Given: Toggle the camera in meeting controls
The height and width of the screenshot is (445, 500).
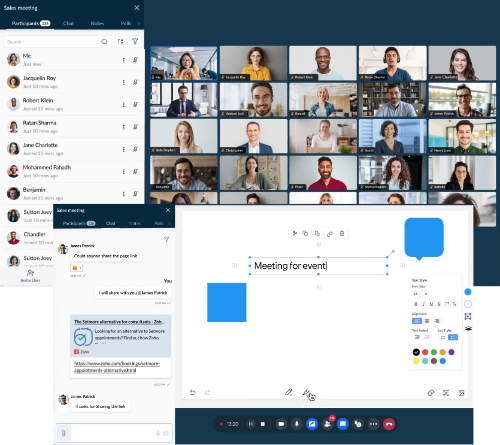Looking at the screenshot, I should (x=281, y=424).
